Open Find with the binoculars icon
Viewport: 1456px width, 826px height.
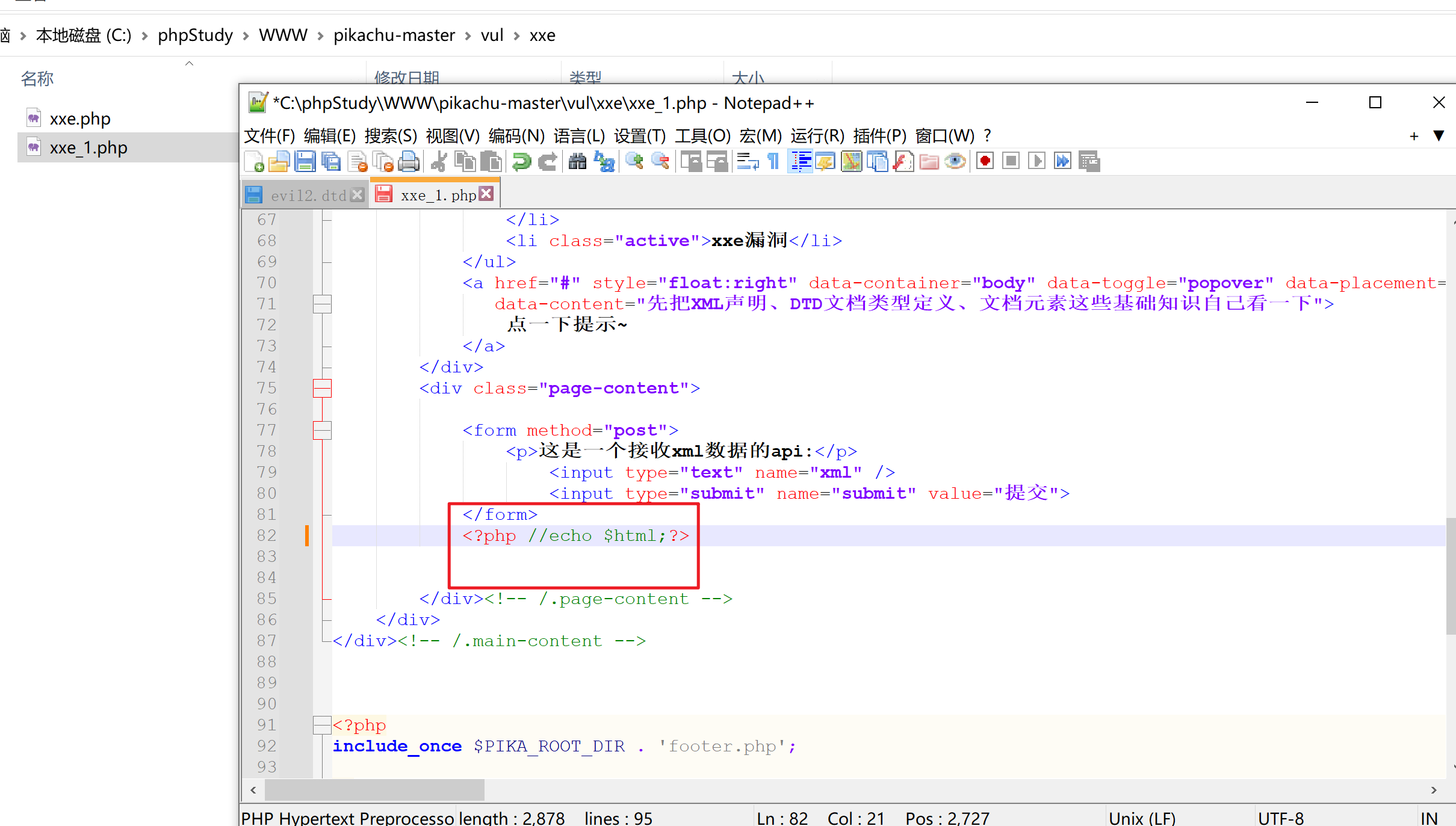[x=577, y=161]
